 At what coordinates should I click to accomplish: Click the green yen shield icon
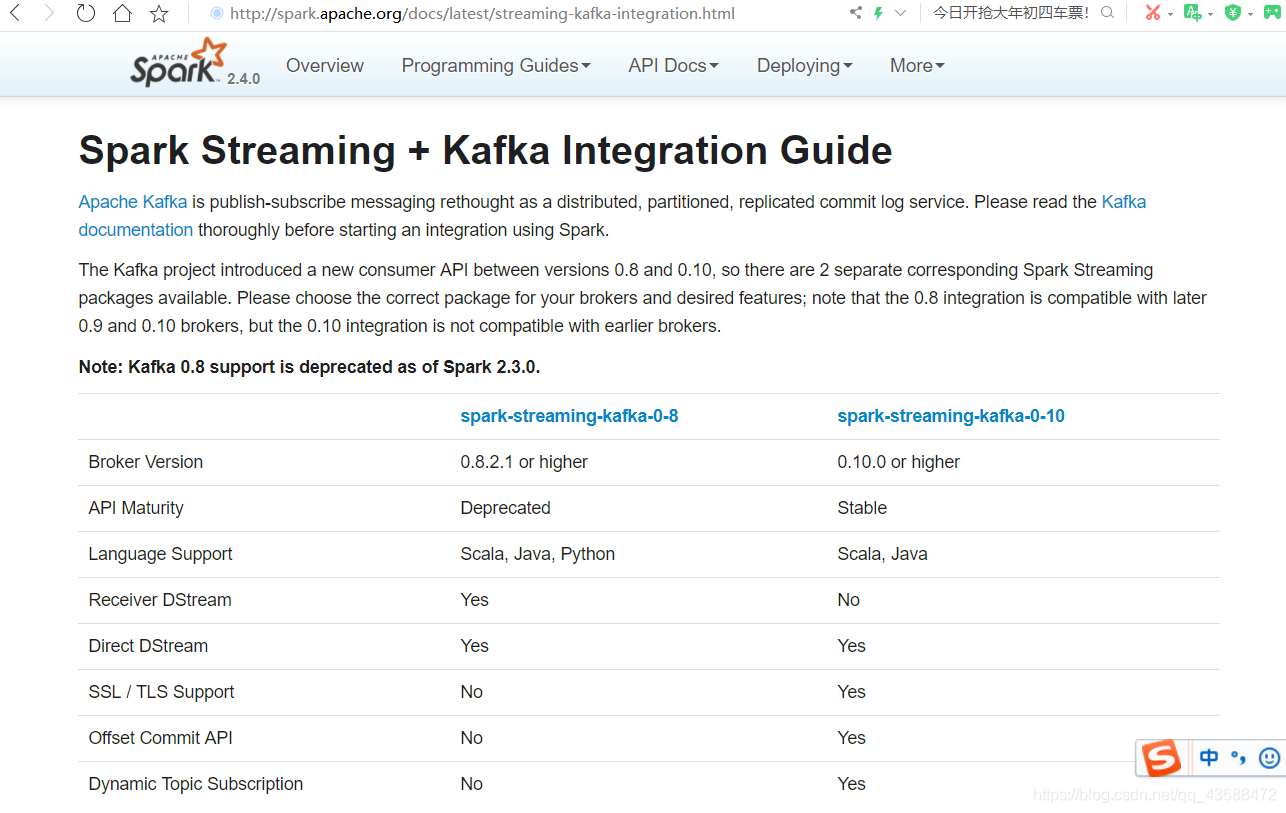[1233, 13]
